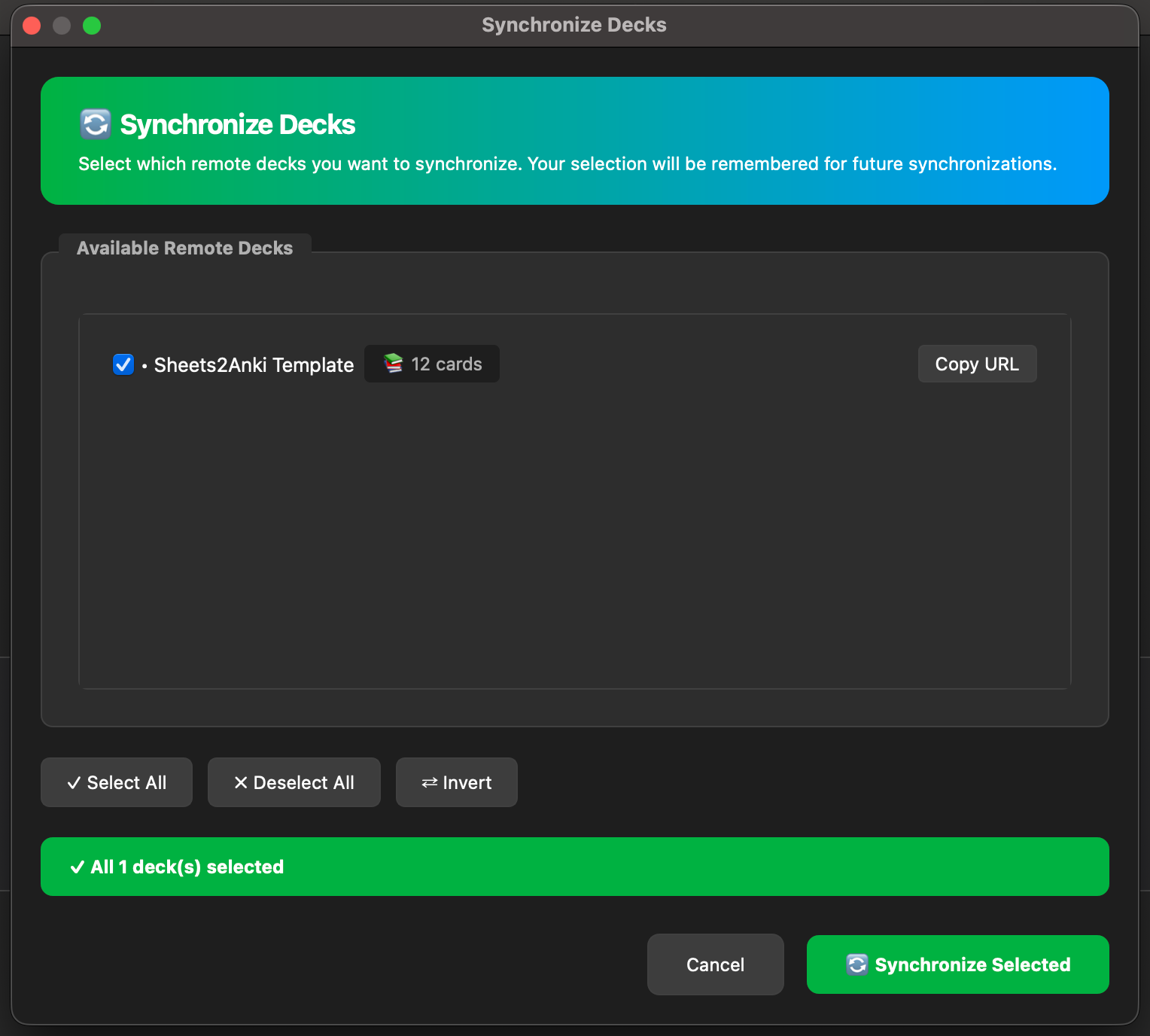The width and height of the screenshot is (1150, 1036).
Task: Click the Available Remote Decks group label
Action: point(184,248)
